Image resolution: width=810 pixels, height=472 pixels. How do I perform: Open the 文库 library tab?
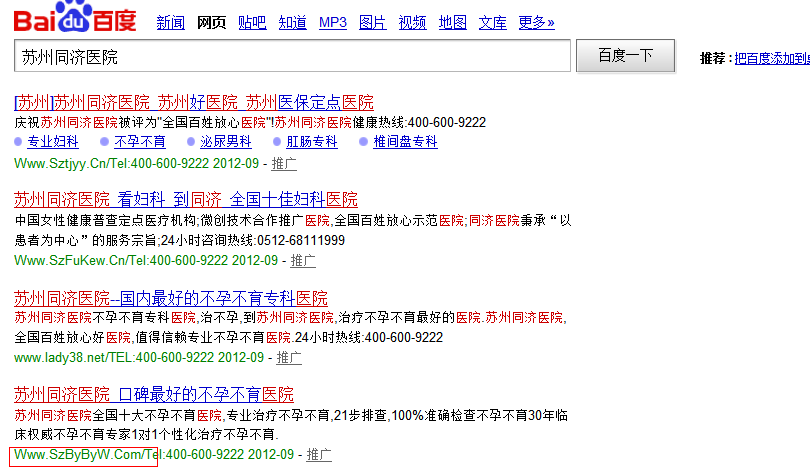492,23
